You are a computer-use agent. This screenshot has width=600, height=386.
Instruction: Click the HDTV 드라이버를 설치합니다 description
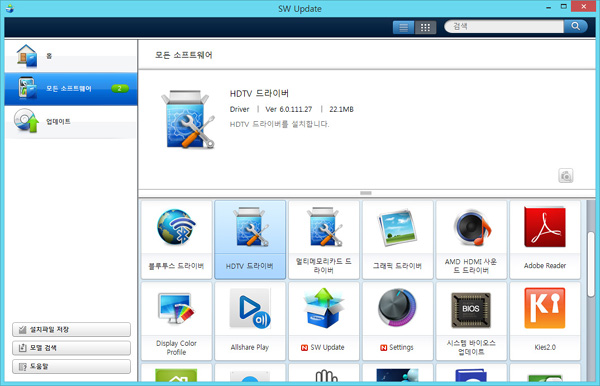click(x=279, y=124)
